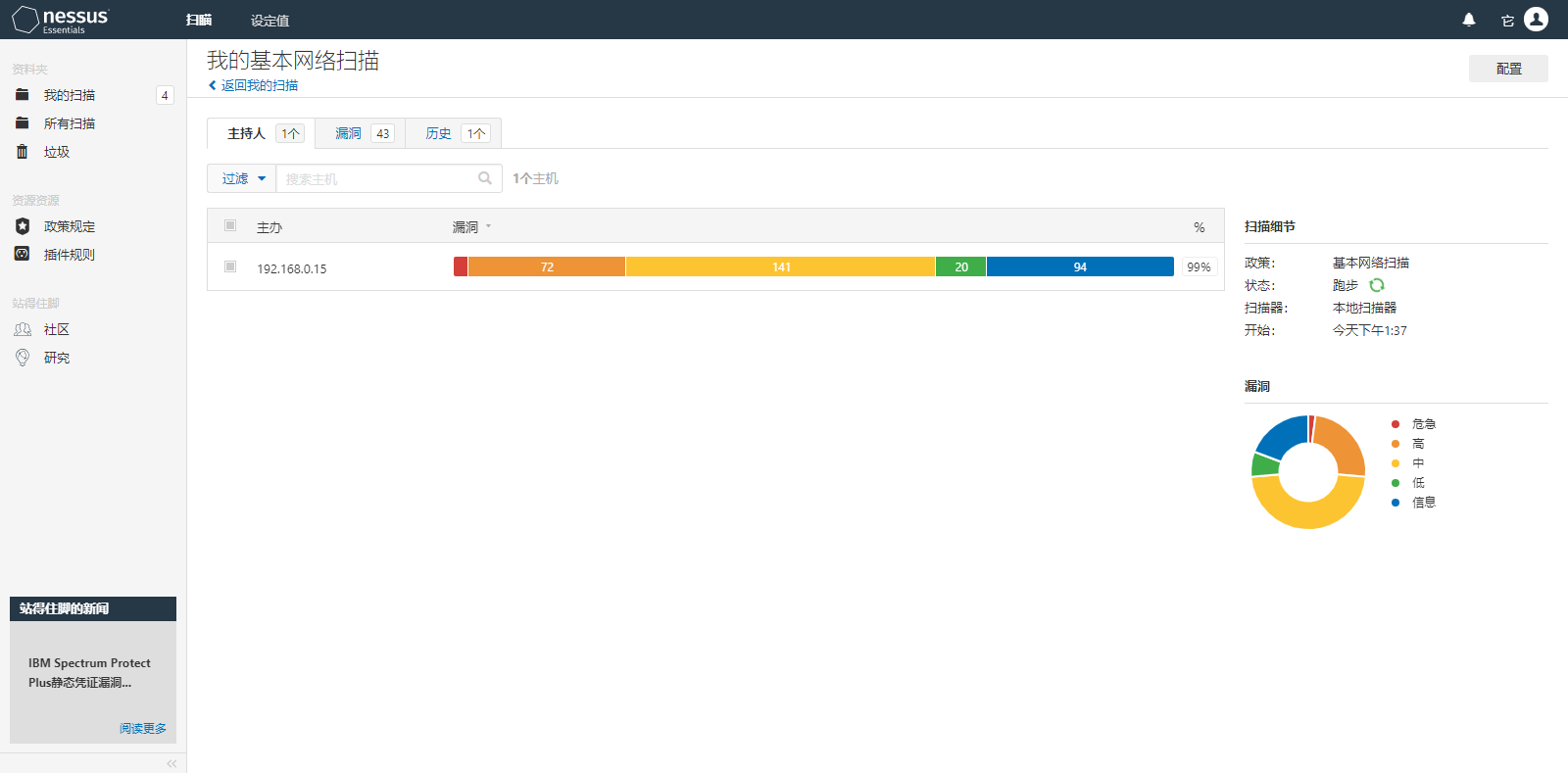Image resolution: width=1568 pixels, height=773 pixels.
Task: Open the 设定值 top navigation menu
Action: click(269, 20)
